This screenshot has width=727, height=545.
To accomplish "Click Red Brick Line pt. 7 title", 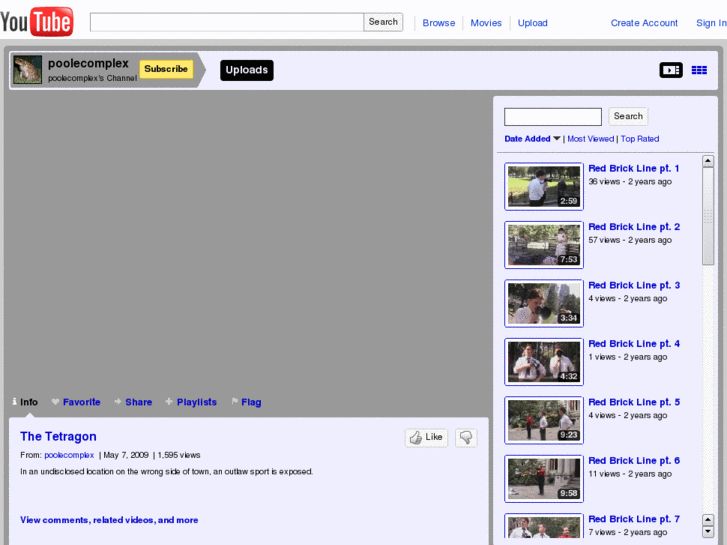I will (634, 519).
